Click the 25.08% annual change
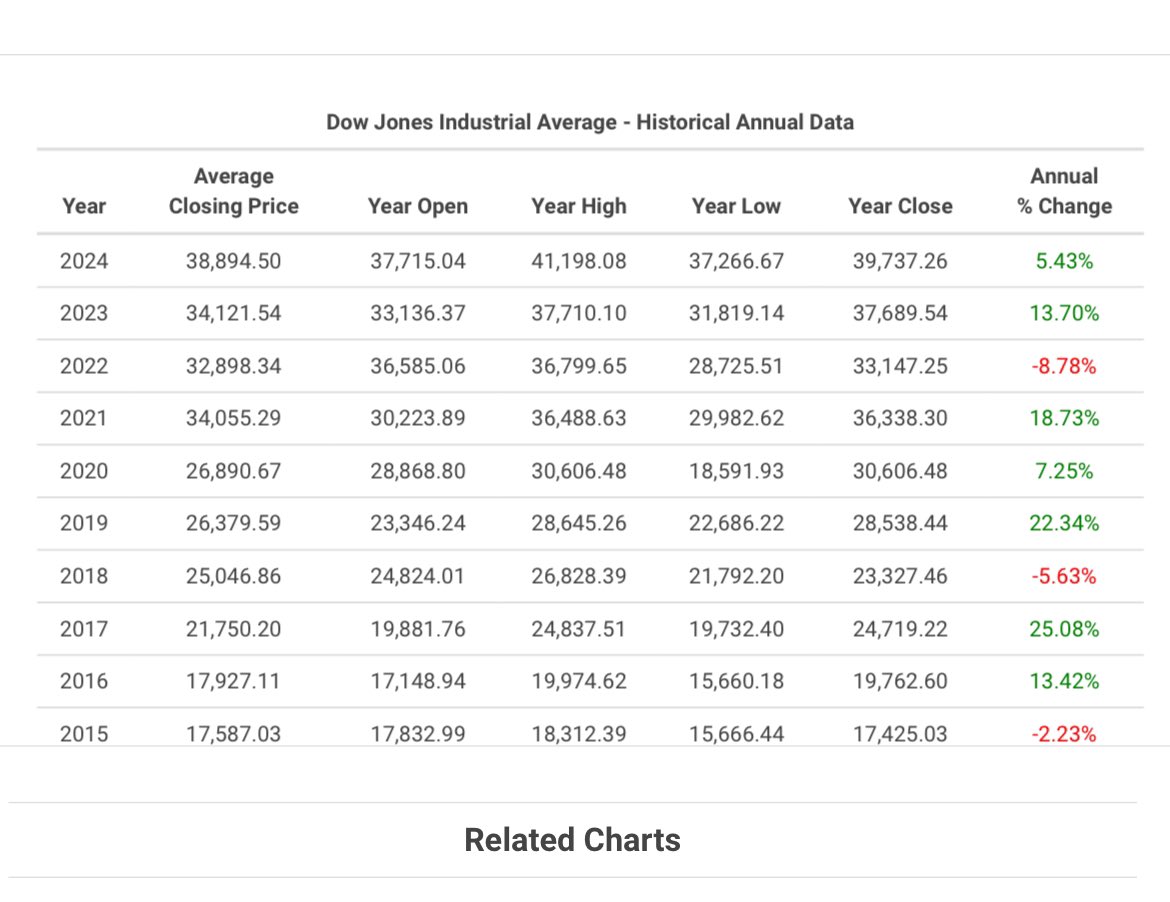This screenshot has width=1170, height=902. point(1065,630)
